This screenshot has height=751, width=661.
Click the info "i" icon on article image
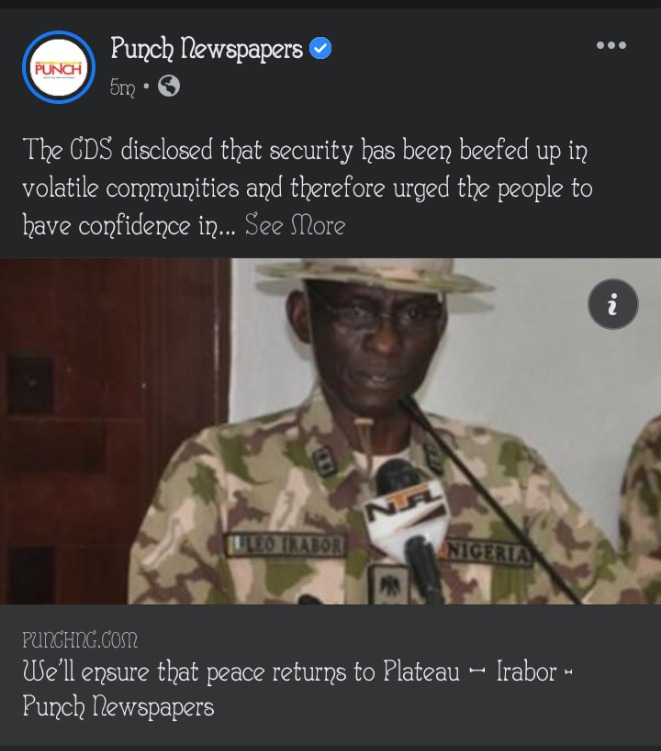pos(613,304)
